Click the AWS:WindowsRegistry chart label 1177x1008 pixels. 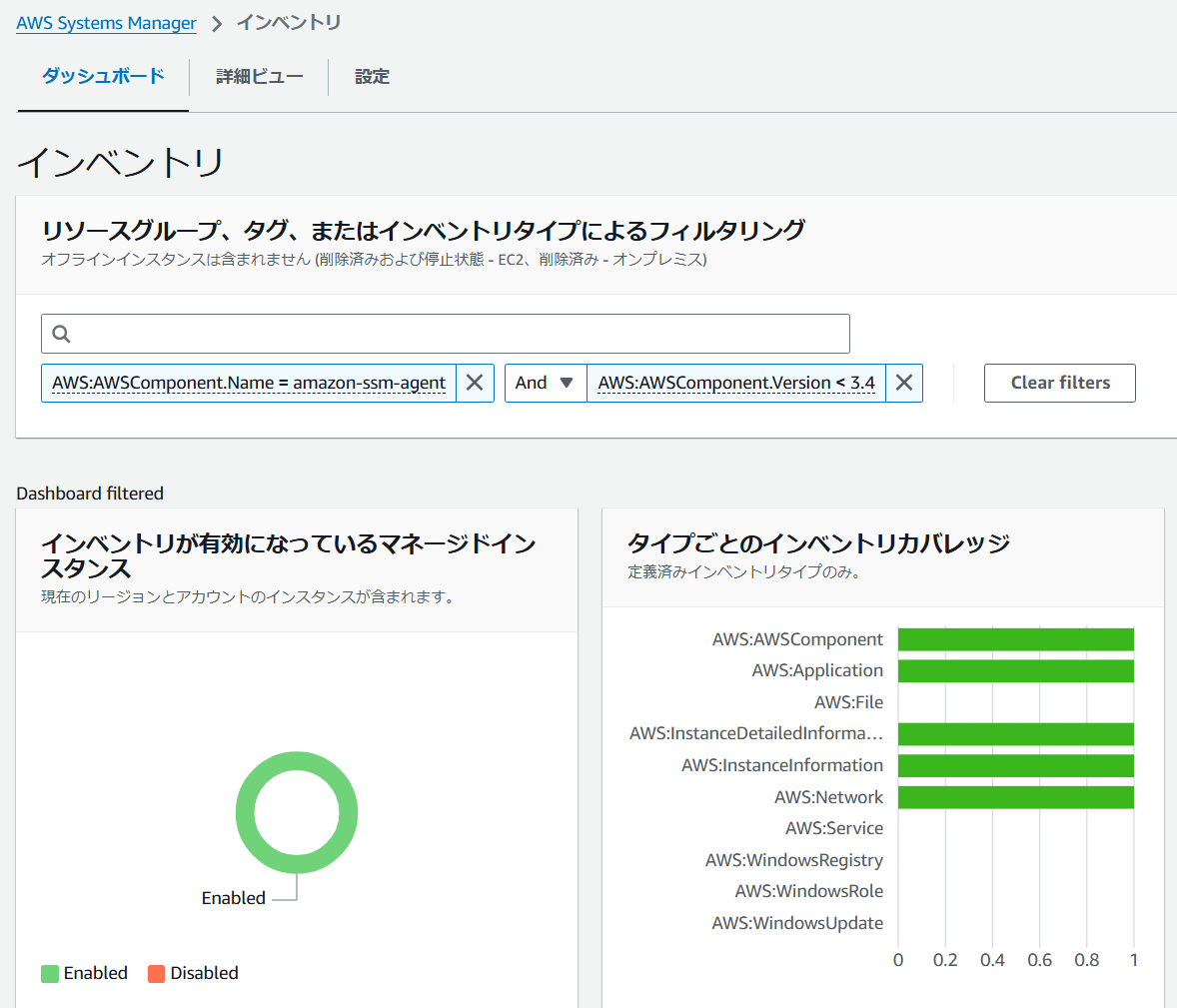coord(793,860)
